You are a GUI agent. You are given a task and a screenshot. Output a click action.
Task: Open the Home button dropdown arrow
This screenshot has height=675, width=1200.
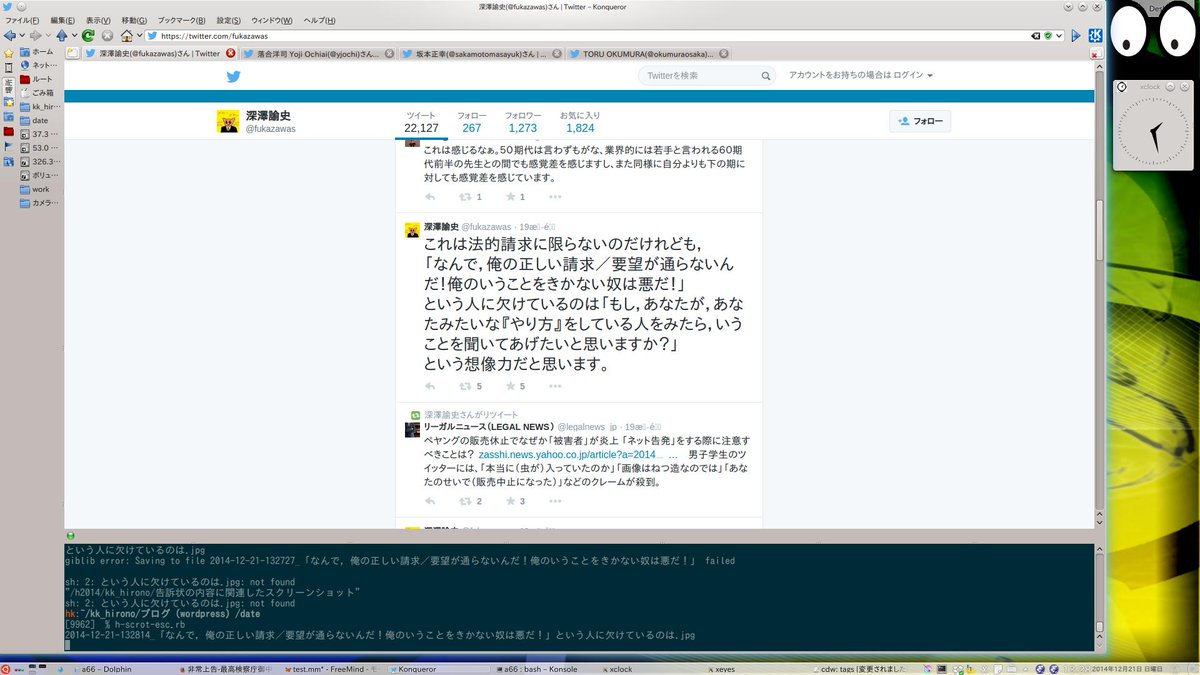[138, 36]
